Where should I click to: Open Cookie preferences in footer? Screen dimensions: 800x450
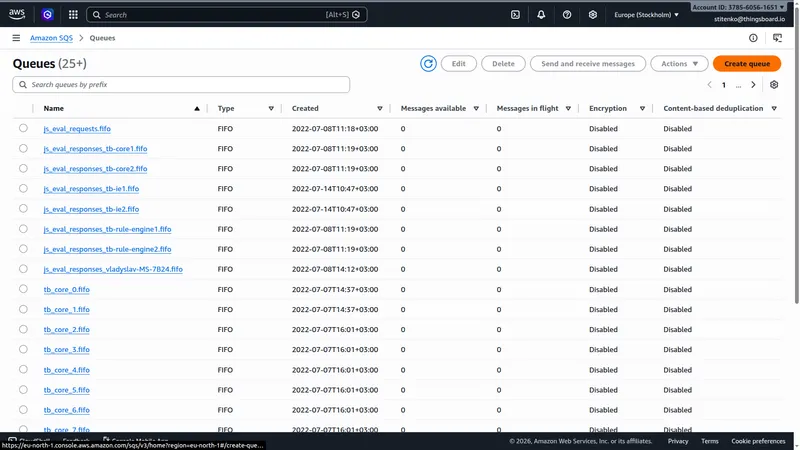click(x=758, y=441)
